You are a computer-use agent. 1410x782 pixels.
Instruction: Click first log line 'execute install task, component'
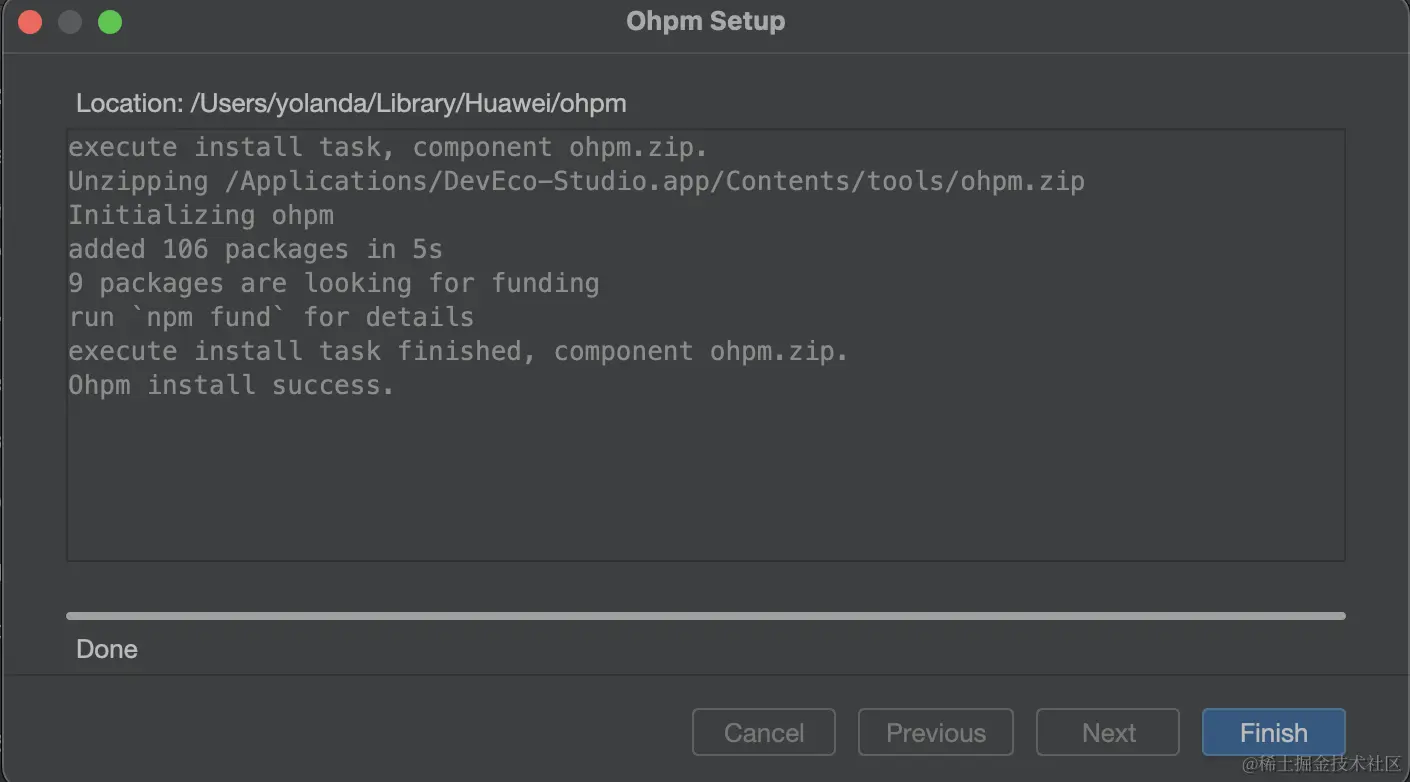point(387,147)
